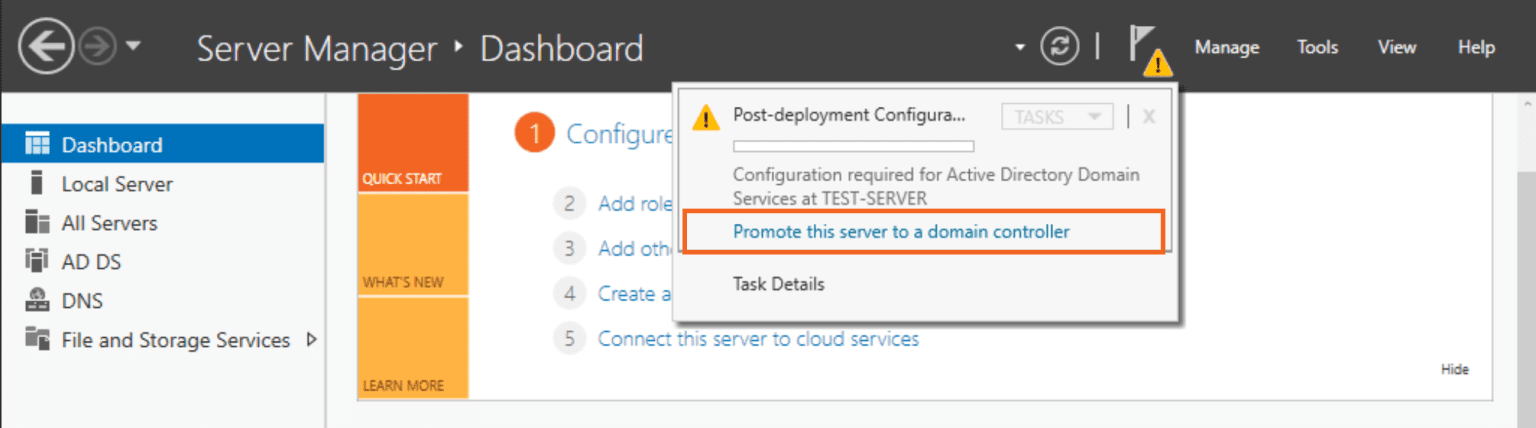The height and width of the screenshot is (428, 1536).
Task: Click Promote this server to domain controller
Action: (x=901, y=232)
